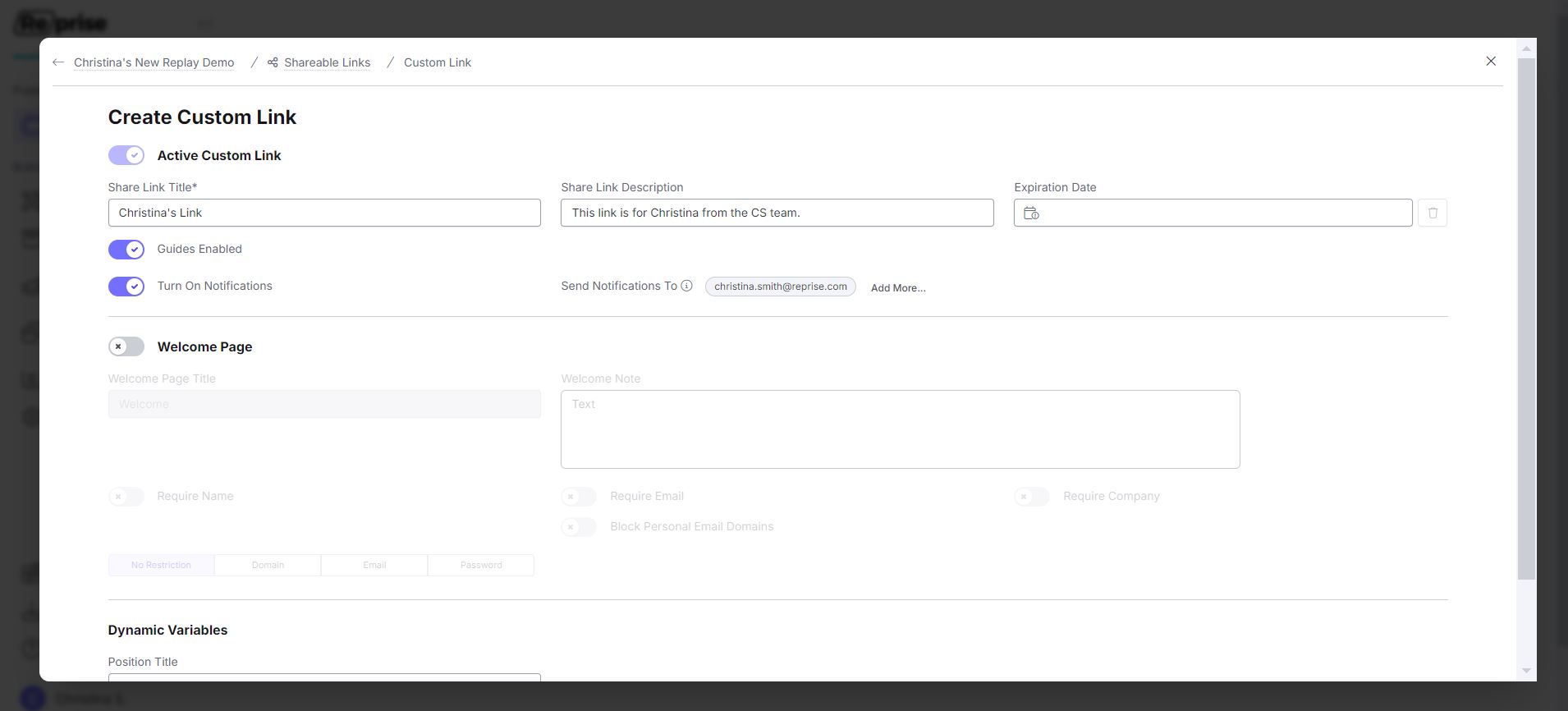Click the Position Title input field
Image resolution: width=1568 pixels, height=711 pixels.
(324, 677)
